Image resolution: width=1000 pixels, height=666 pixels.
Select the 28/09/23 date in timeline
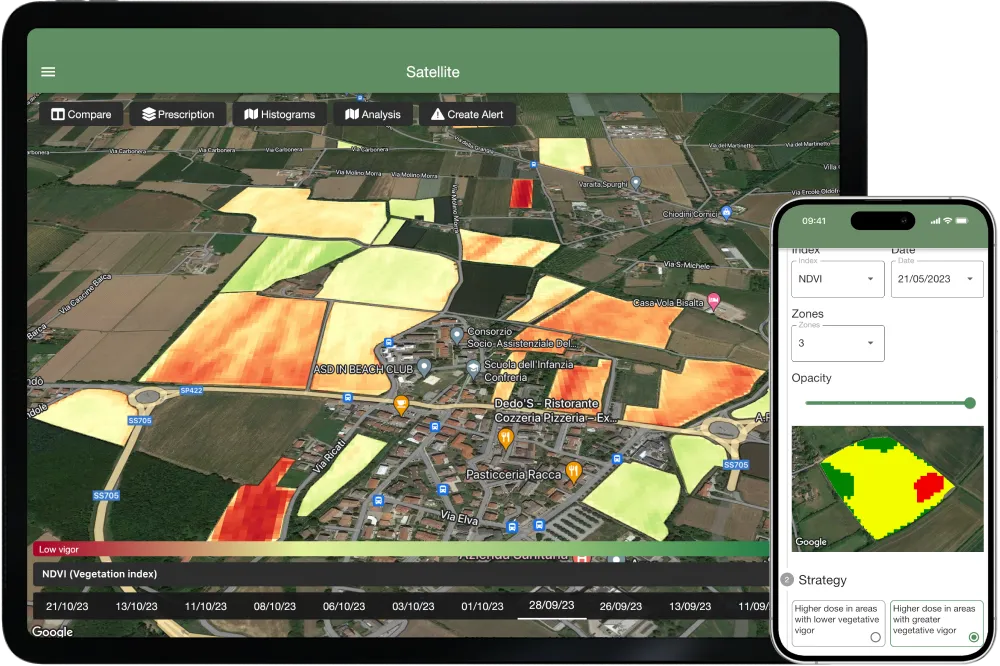(552, 605)
